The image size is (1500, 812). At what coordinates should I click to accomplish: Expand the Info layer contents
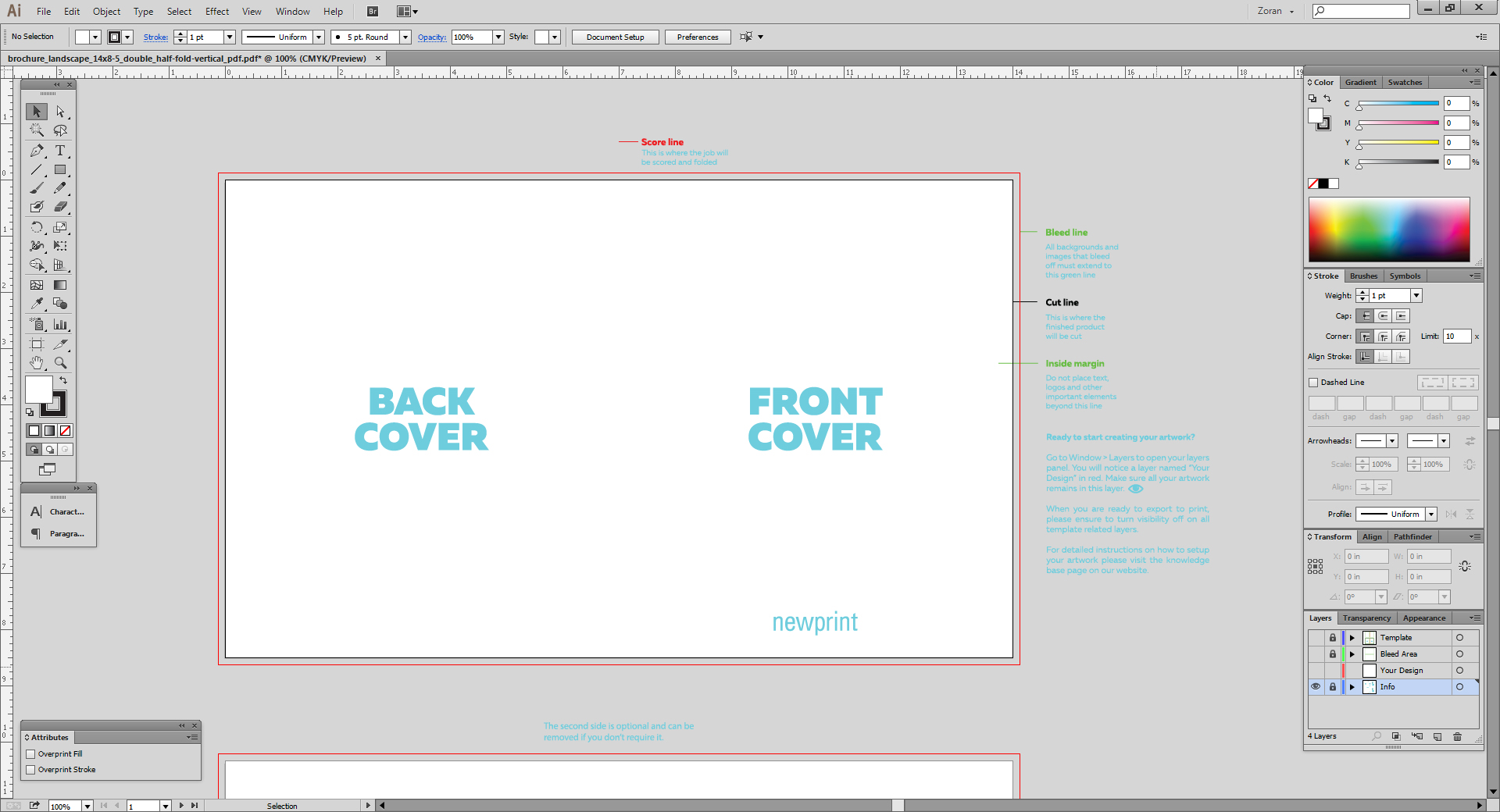1352,687
